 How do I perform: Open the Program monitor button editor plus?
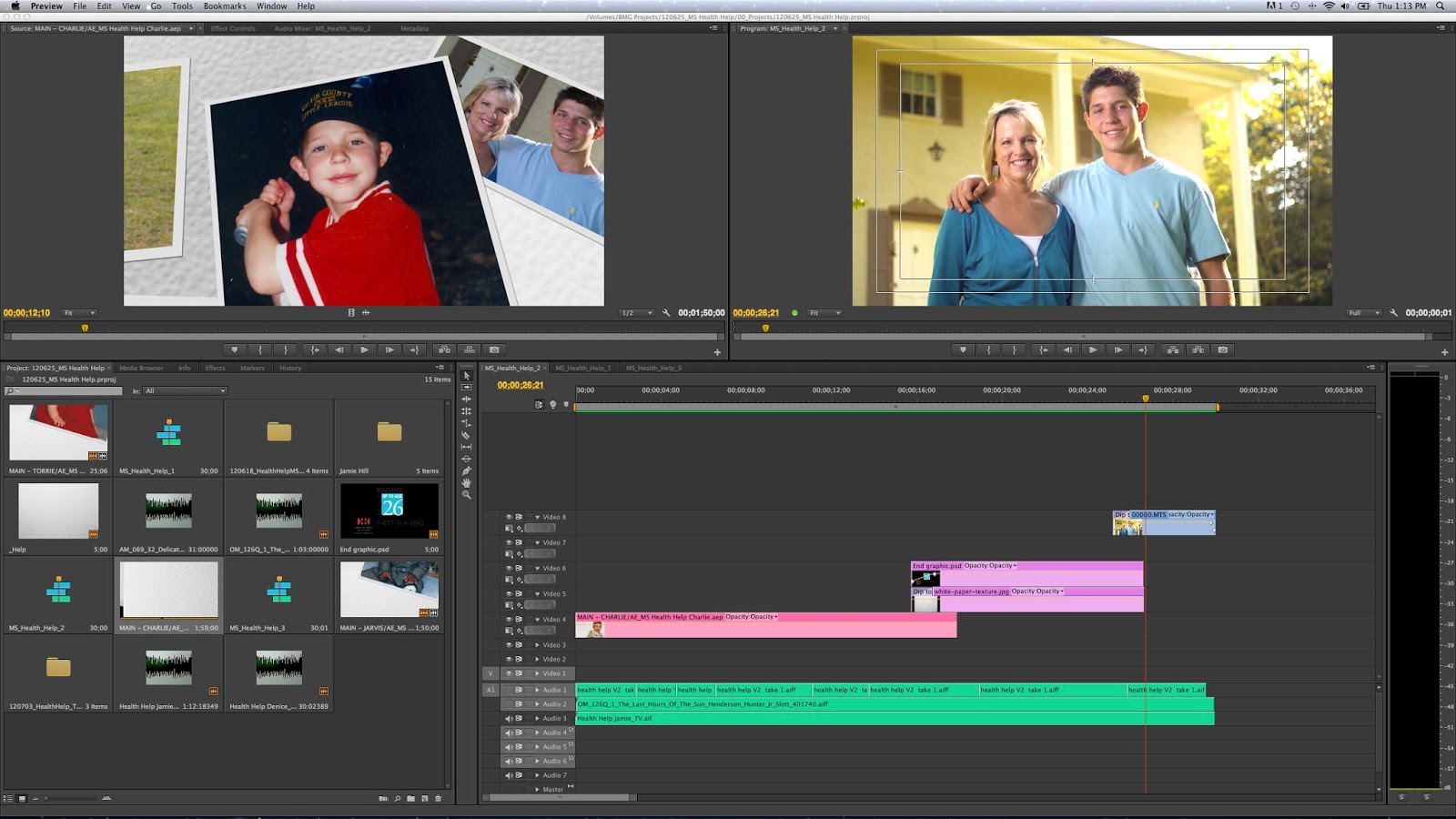tap(1444, 352)
